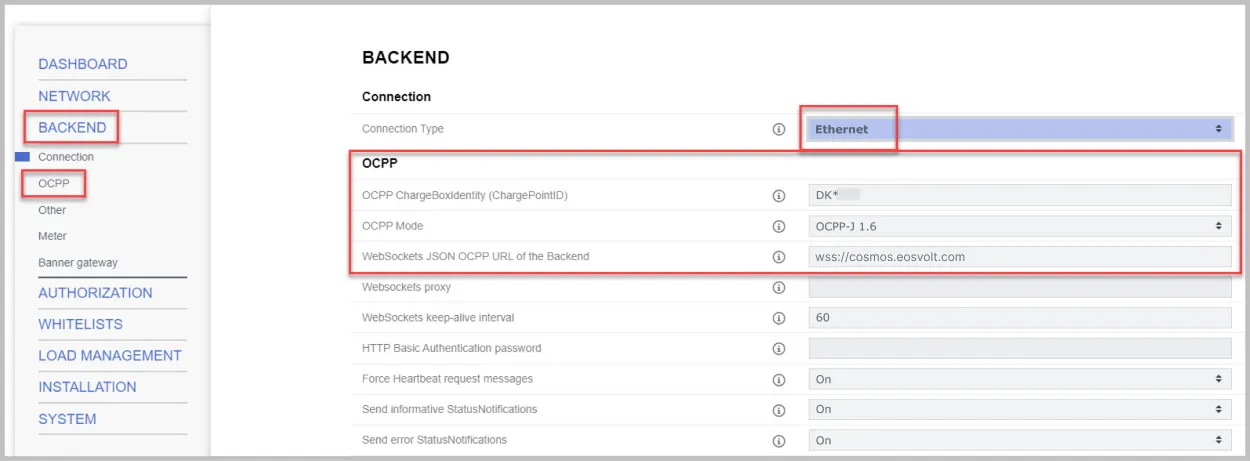
Task: View info for WebSockets JSON OCPP URL
Action: 779,257
